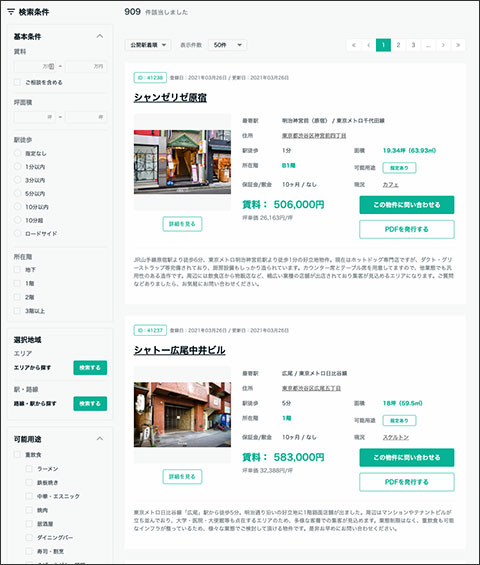The height and width of the screenshot is (565, 480).
Task: Open シャトー広尾中井ビル property title link
Action: point(179,350)
